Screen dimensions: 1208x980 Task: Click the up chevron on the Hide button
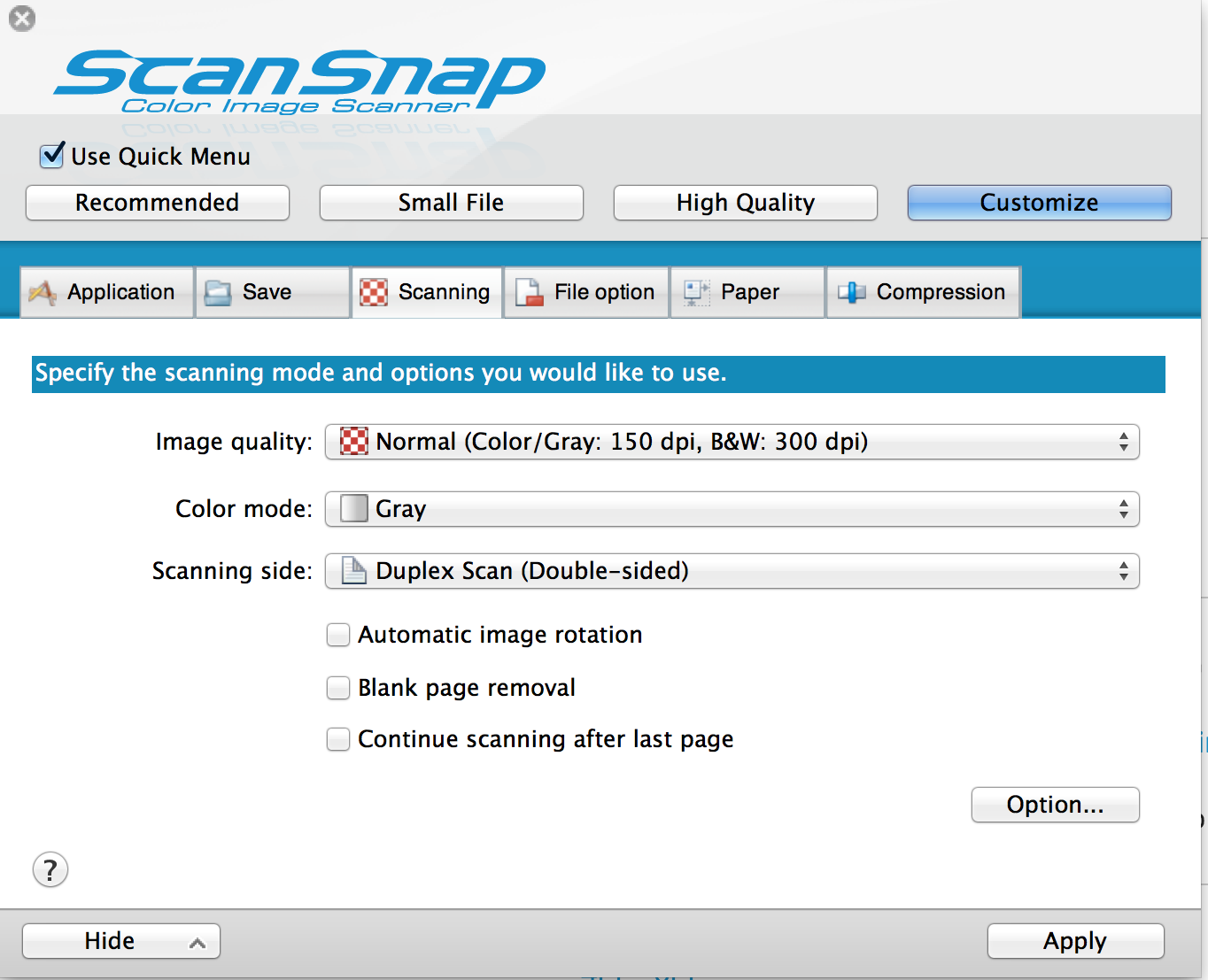point(197,943)
